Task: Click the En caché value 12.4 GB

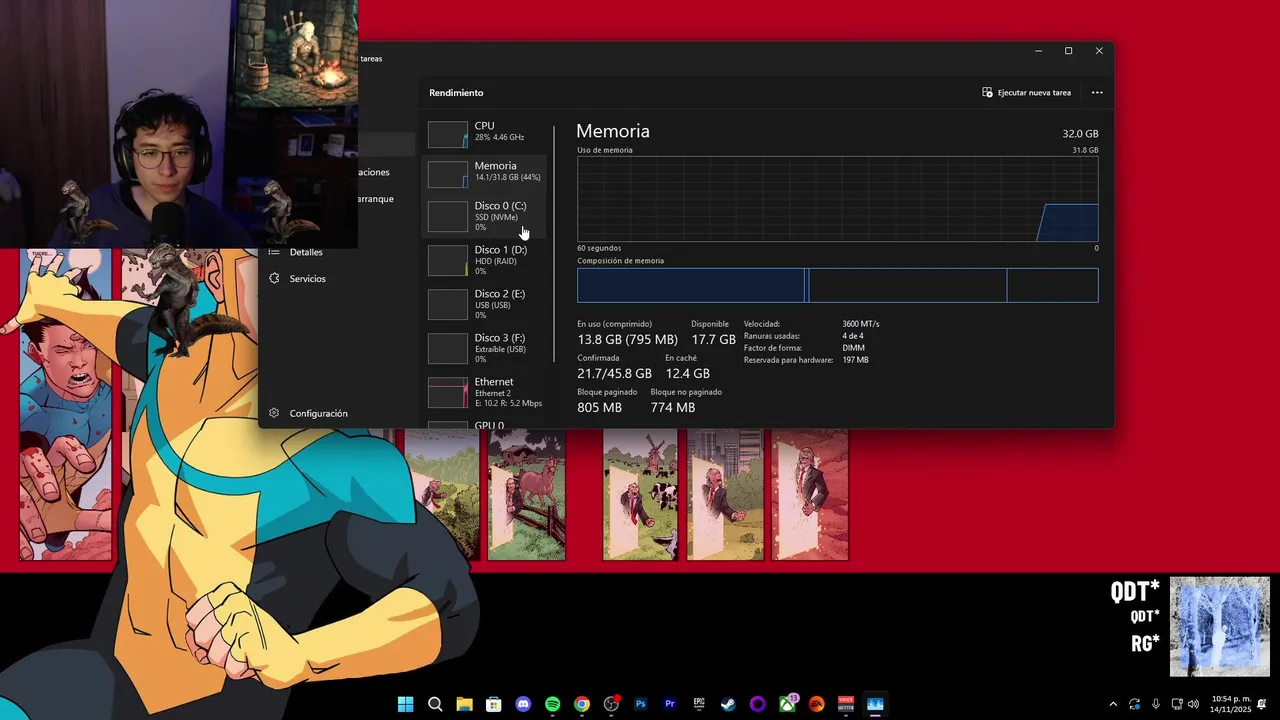Action: point(687,373)
